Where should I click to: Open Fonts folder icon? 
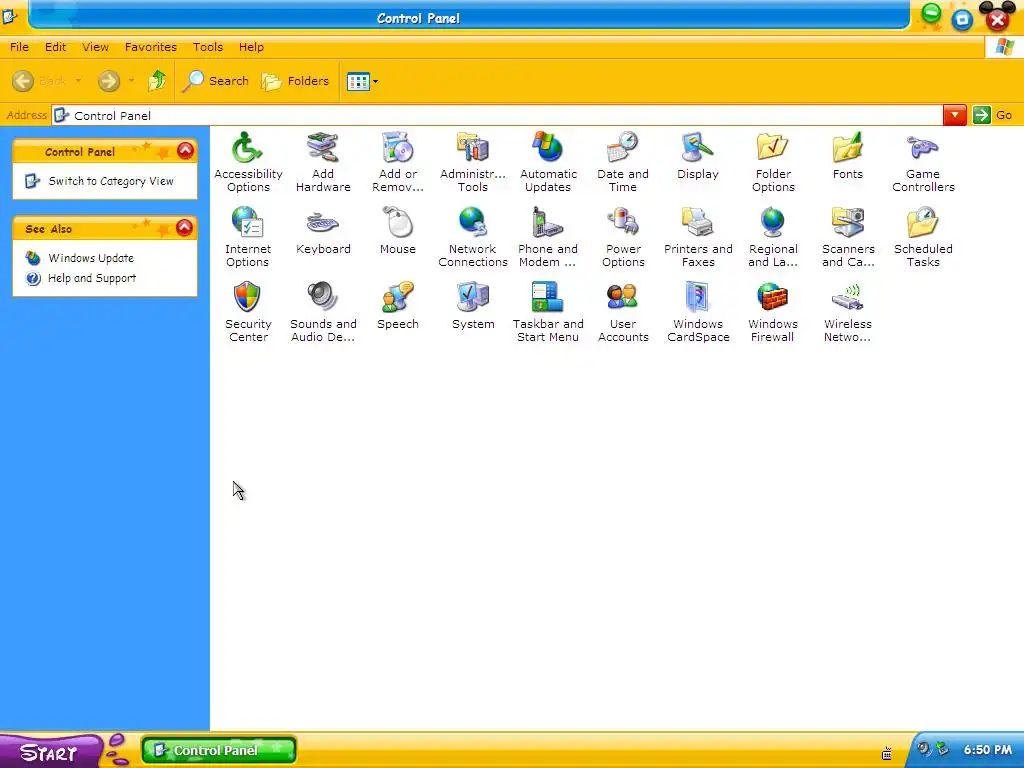click(x=848, y=155)
